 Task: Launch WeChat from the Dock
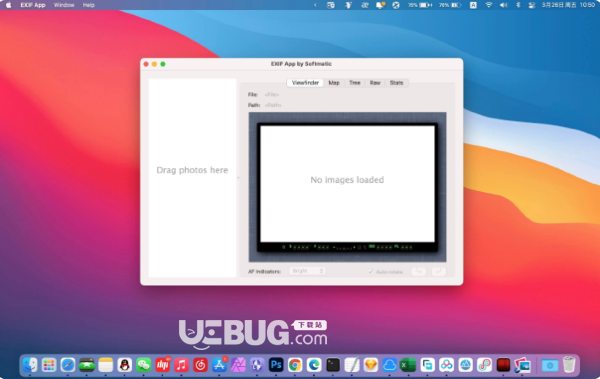pyautogui.click(x=143, y=365)
